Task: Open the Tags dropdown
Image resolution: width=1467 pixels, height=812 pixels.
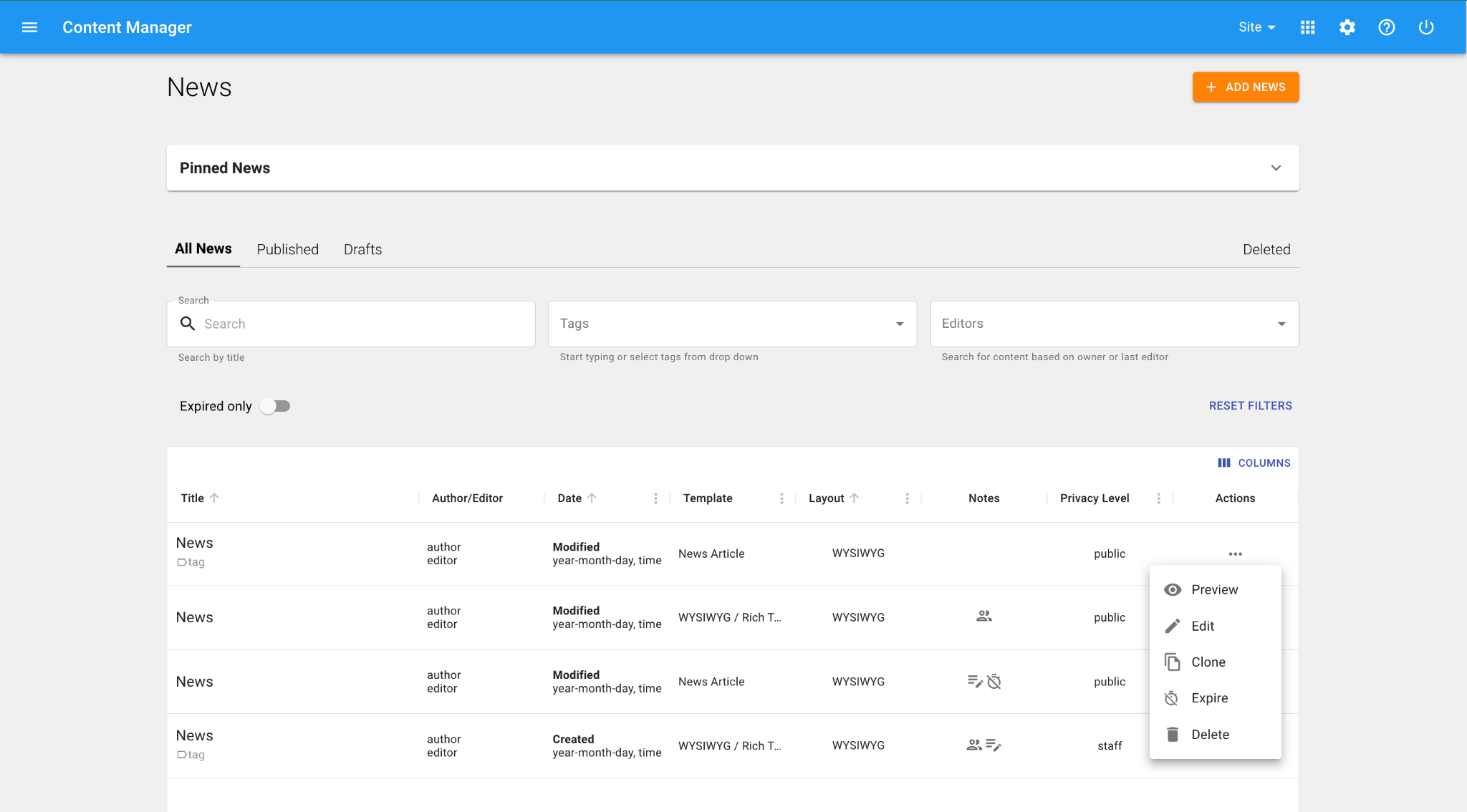Action: 899,324
